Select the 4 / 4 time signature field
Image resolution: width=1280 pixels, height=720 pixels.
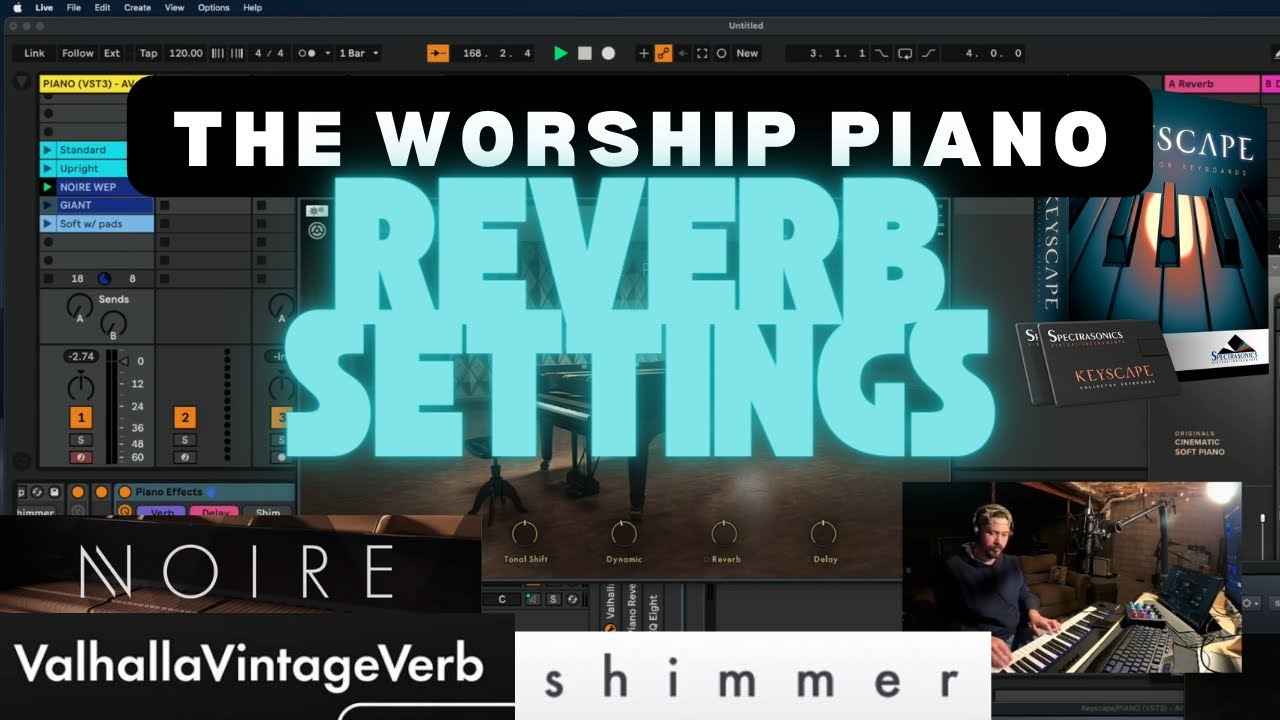[268, 53]
